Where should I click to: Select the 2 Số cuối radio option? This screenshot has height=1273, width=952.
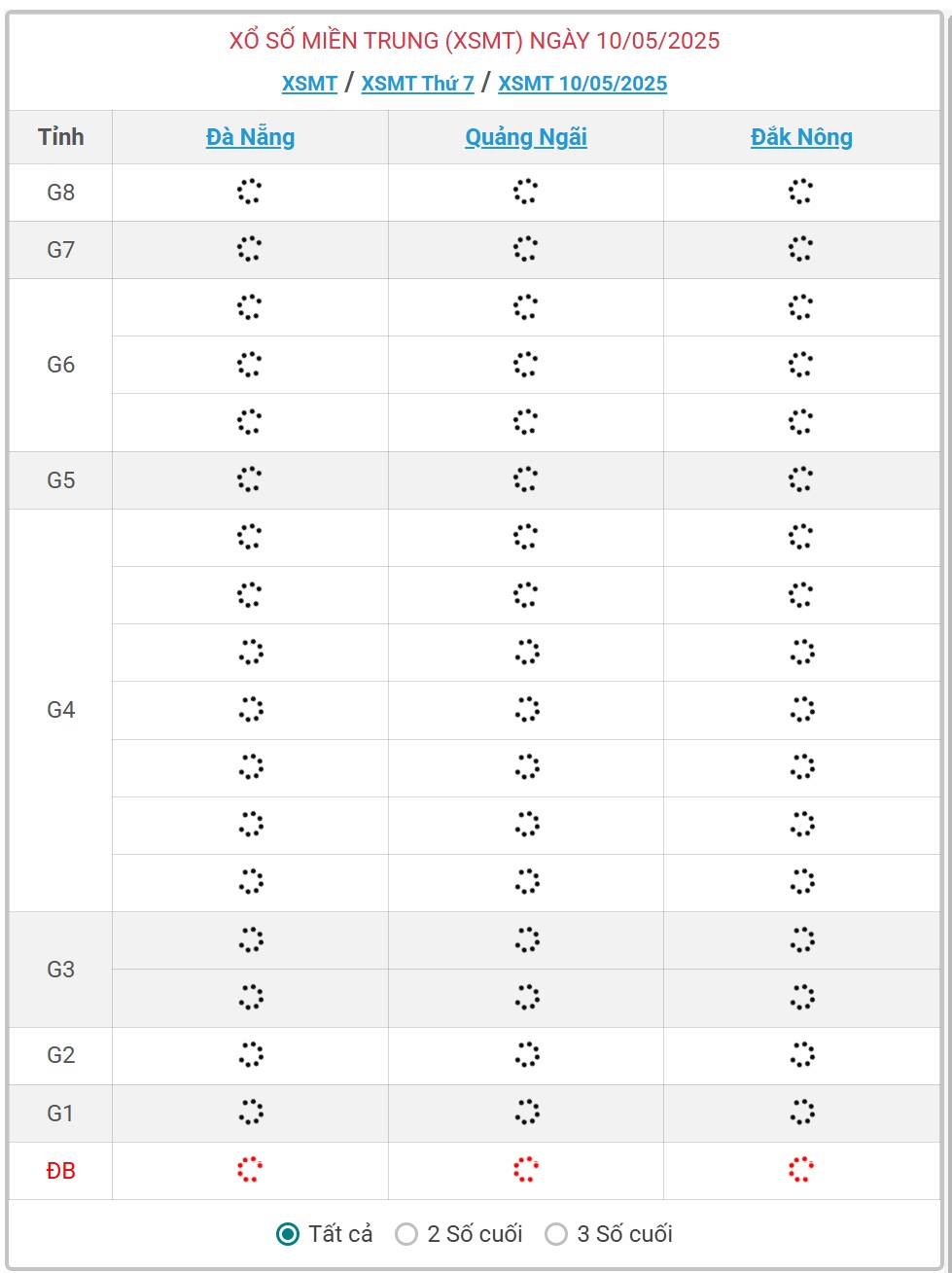406,1234
